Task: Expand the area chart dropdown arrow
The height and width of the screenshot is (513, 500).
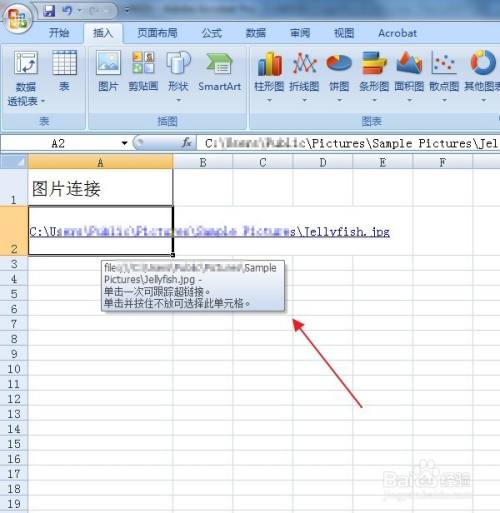Action: pyautogui.click(x=409, y=100)
